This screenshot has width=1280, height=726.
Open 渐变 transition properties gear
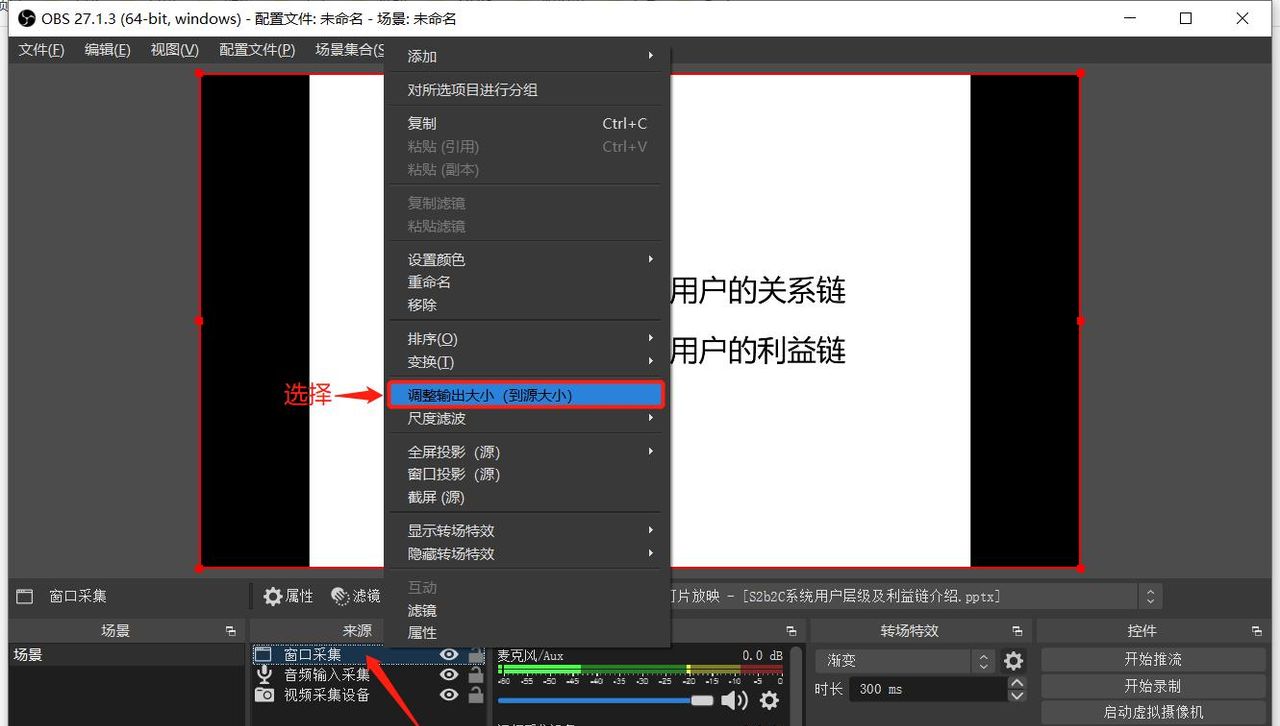[1014, 661]
